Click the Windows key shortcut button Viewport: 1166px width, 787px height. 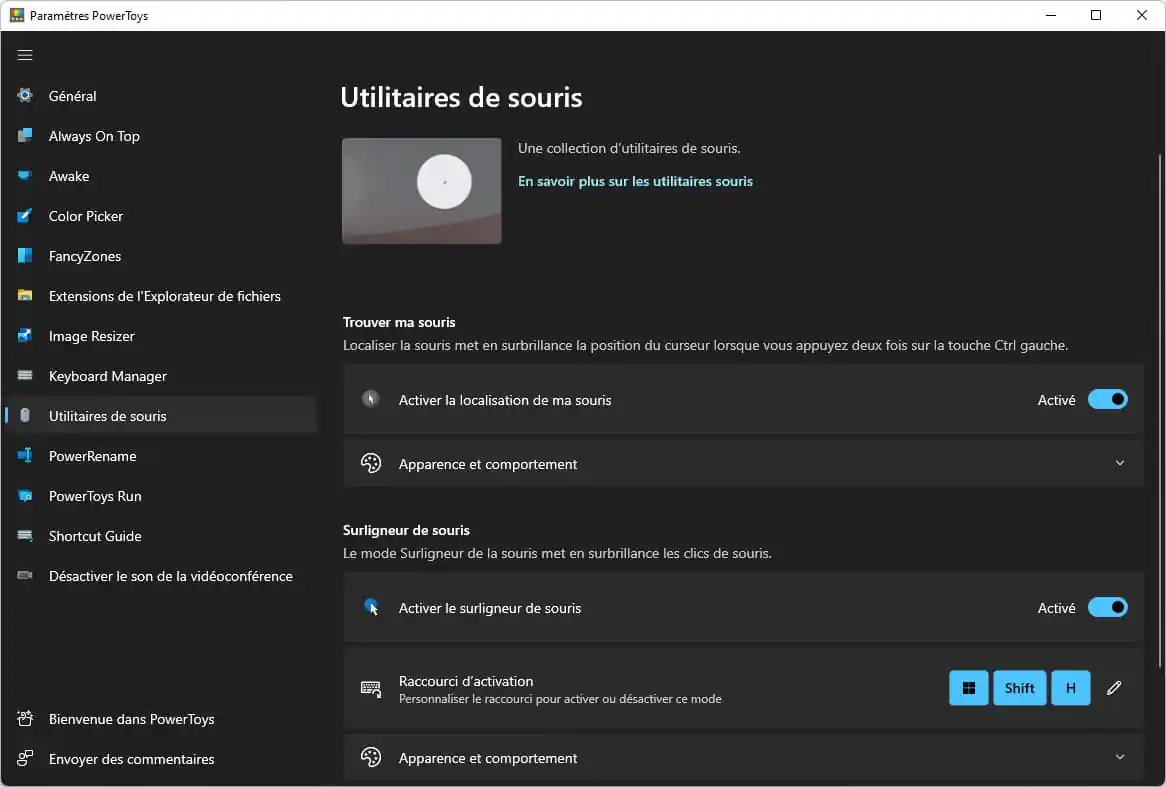click(x=968, y=688)
